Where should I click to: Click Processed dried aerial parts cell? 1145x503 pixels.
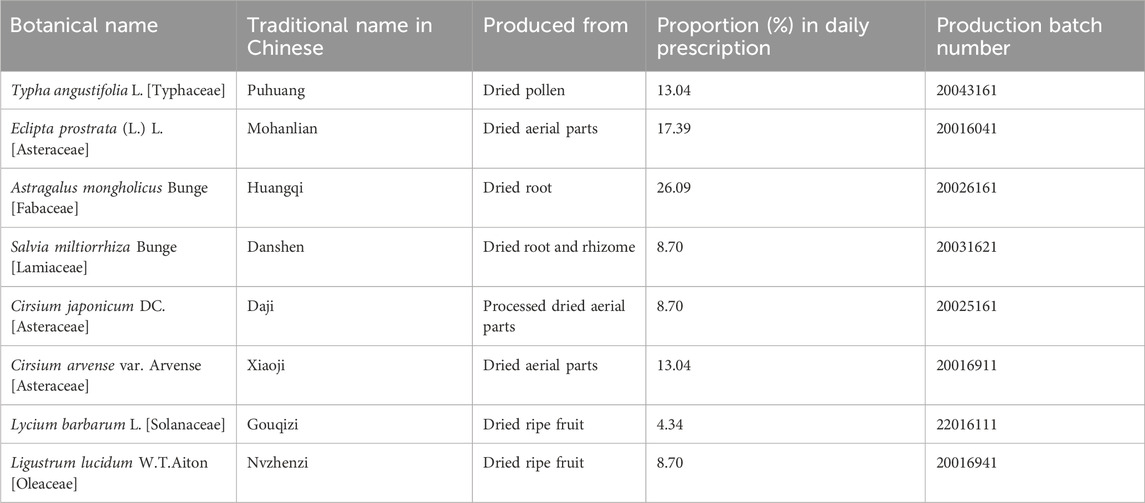(x=554, y=315)
